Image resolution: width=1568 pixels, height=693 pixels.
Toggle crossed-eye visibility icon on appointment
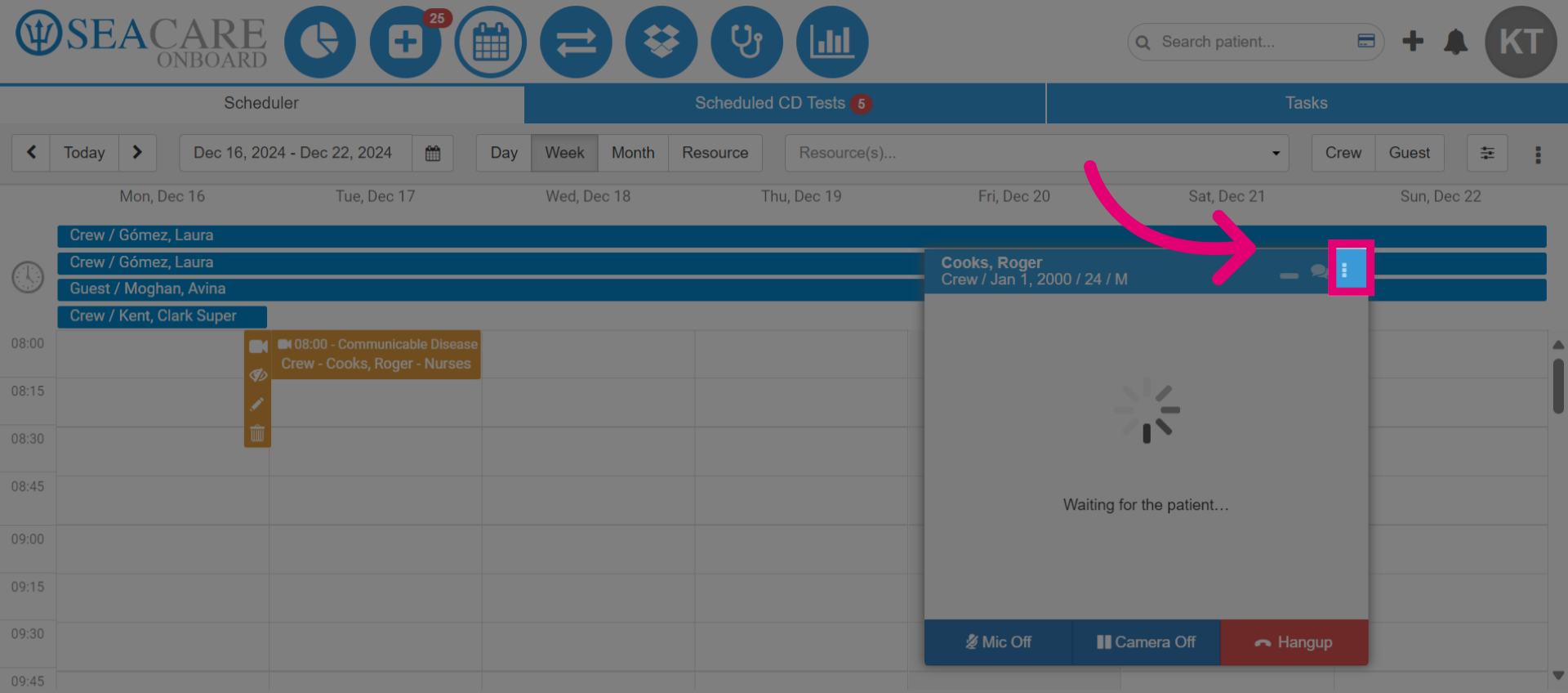point(258,375)
